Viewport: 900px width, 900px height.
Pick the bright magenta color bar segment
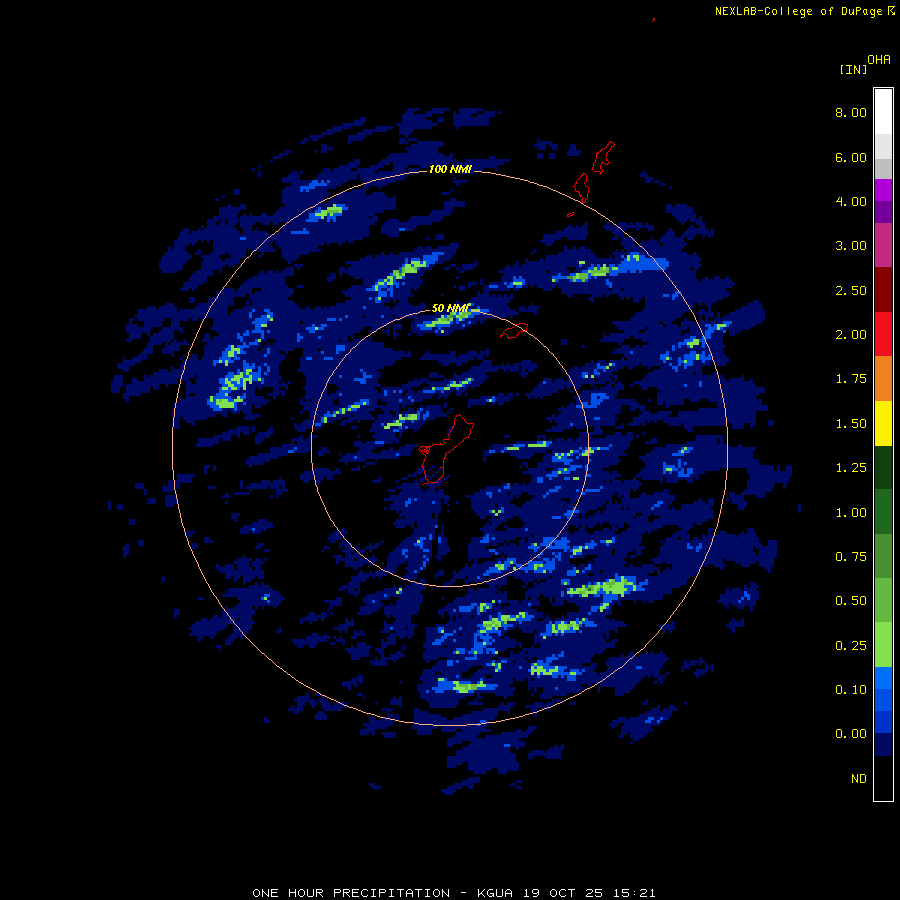click(x=883, y=190)
